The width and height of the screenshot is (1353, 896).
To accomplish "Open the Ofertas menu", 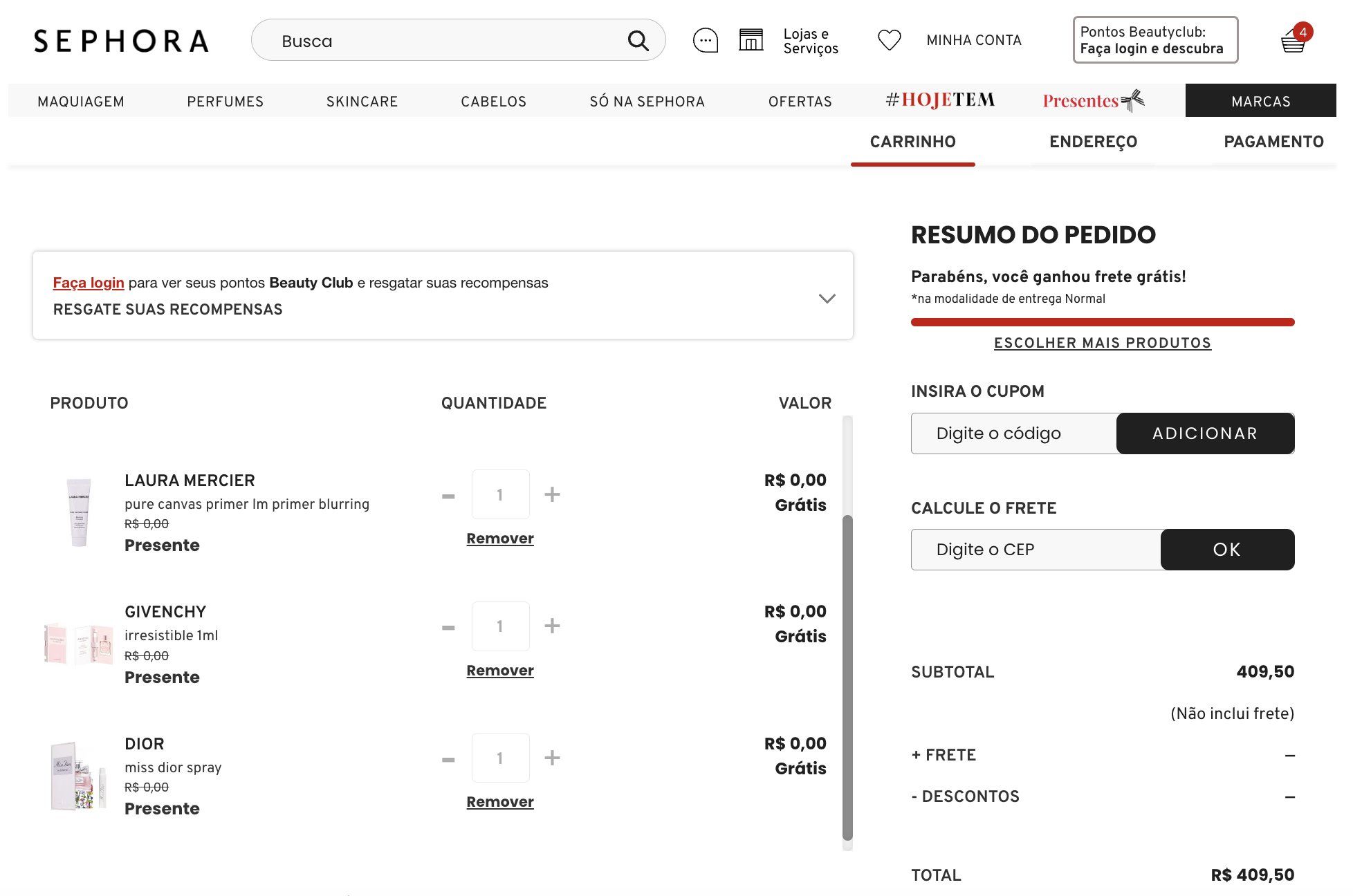I will [800, 101].
